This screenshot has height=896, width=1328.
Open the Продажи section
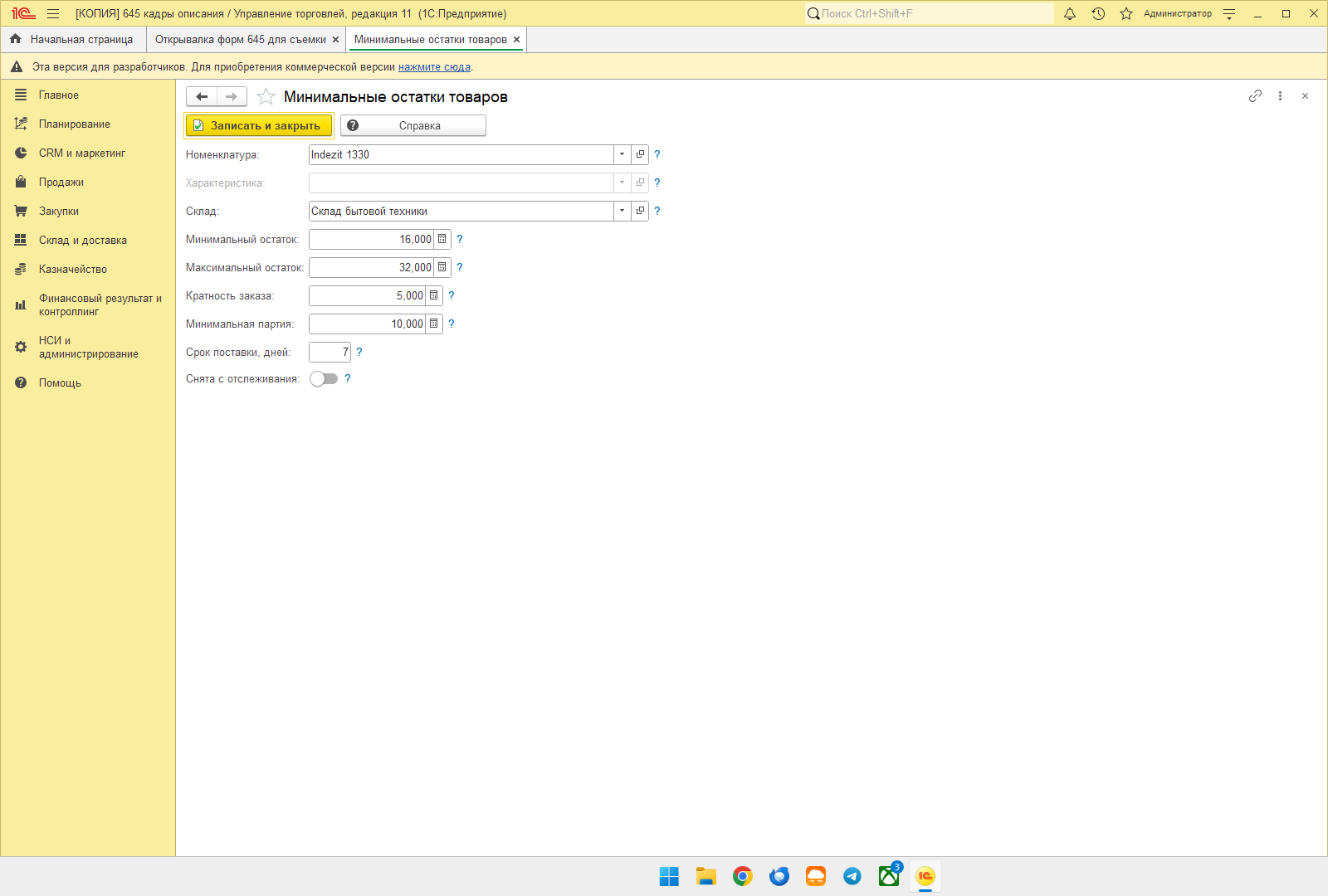tap(61, 182)
